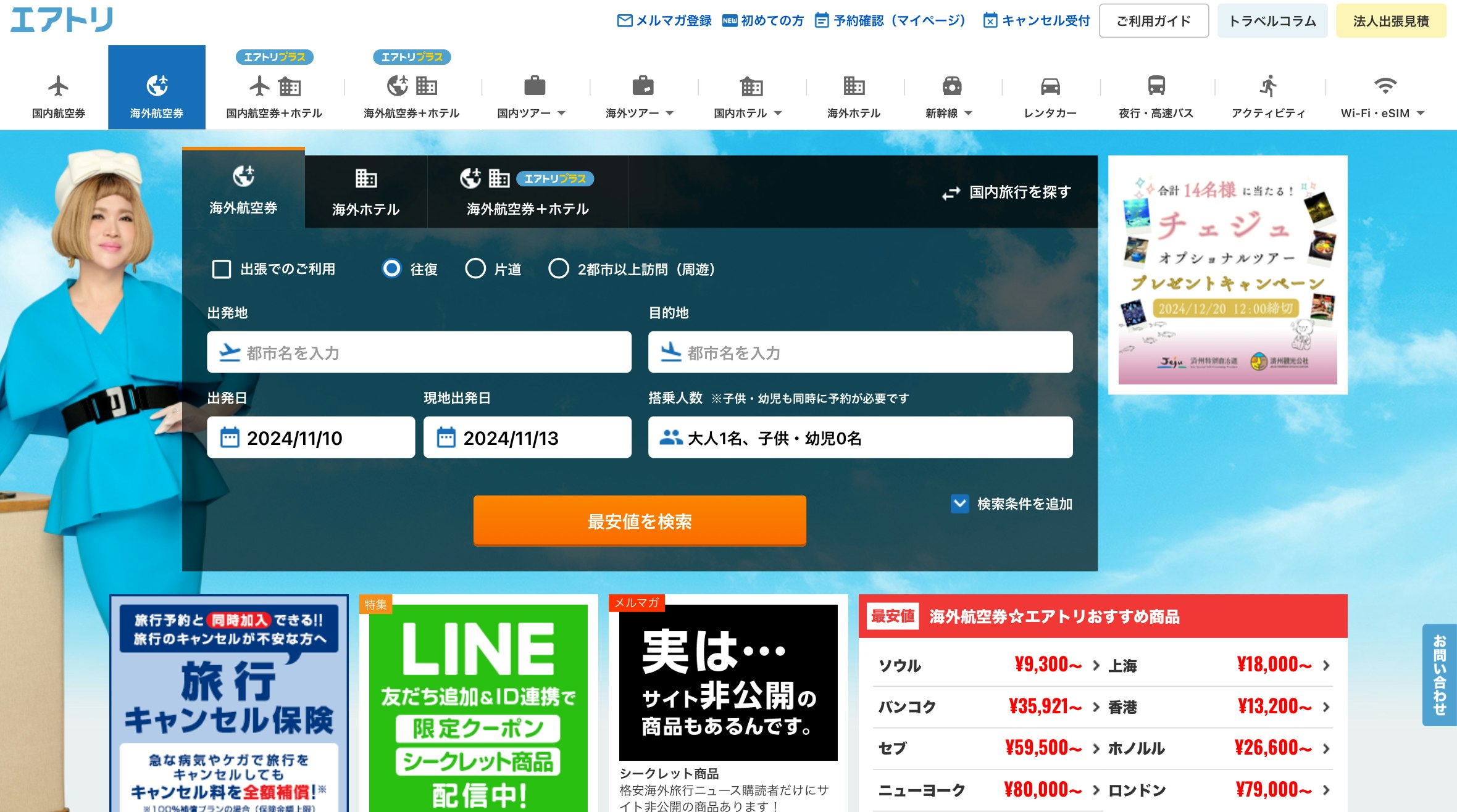Open the 2024/11/10 departure date picker

(x=311, y=437)
